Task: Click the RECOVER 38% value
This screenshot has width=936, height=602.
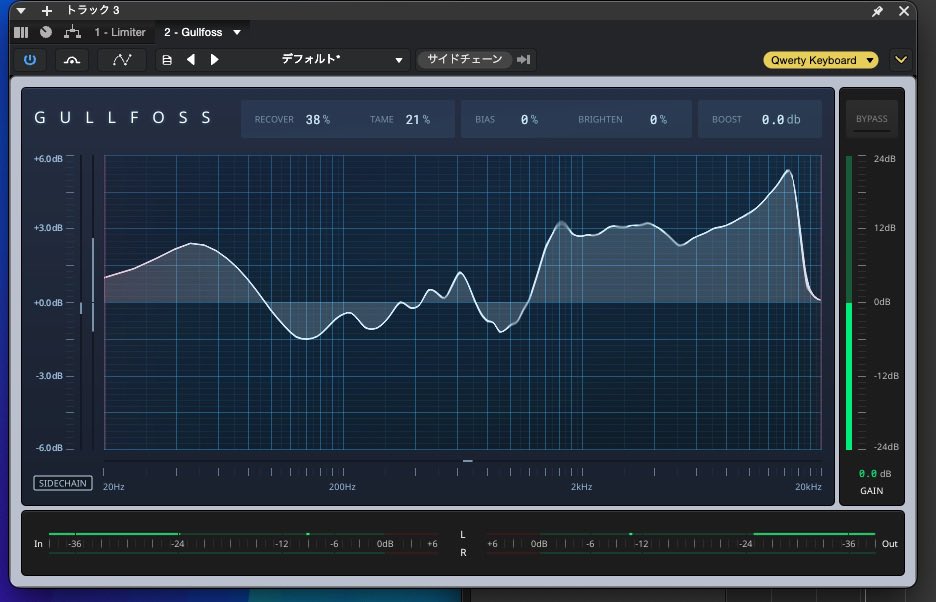Action: point(317,120)
